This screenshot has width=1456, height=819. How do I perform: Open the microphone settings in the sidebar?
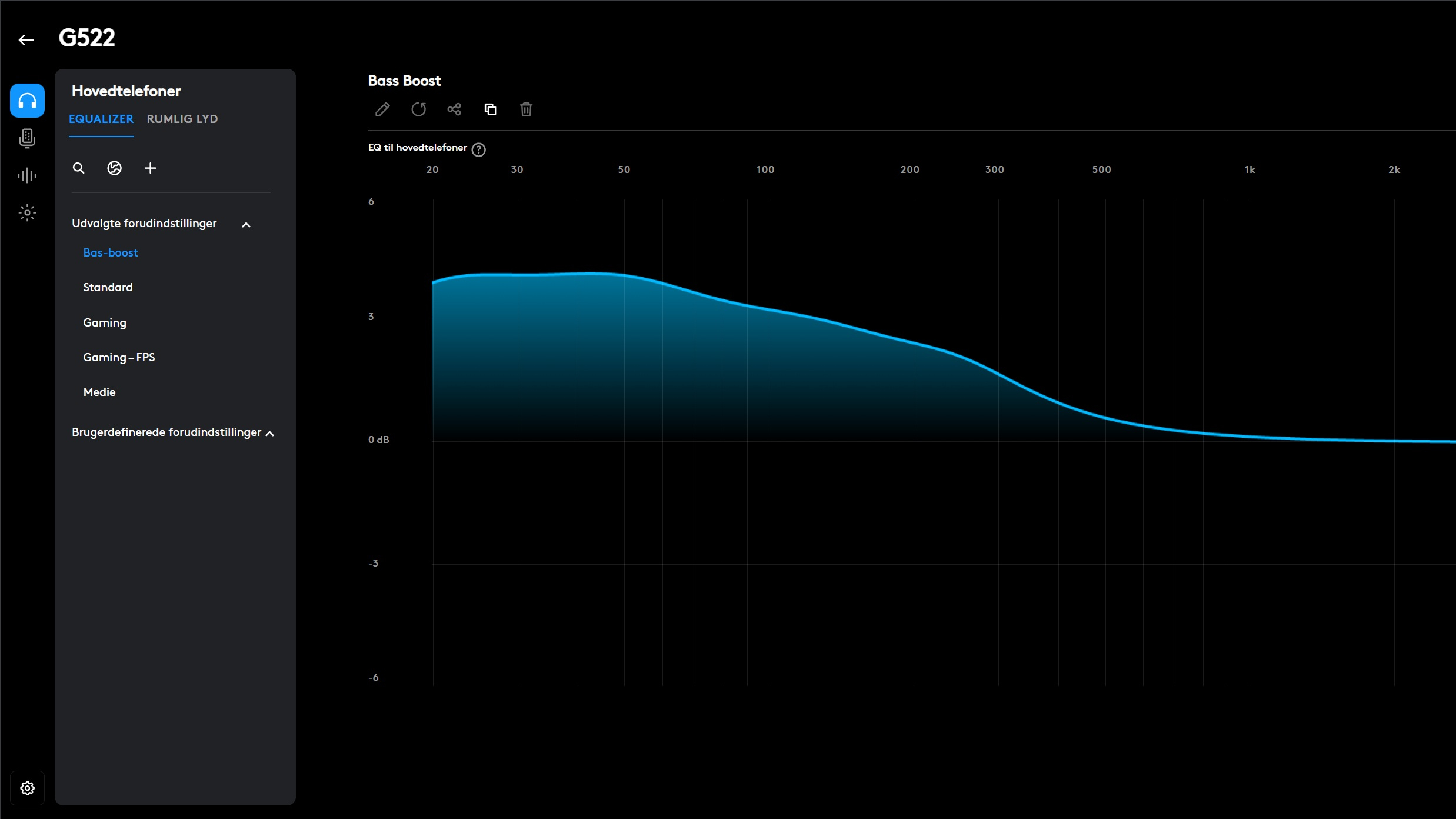click(x=27, y=138)
